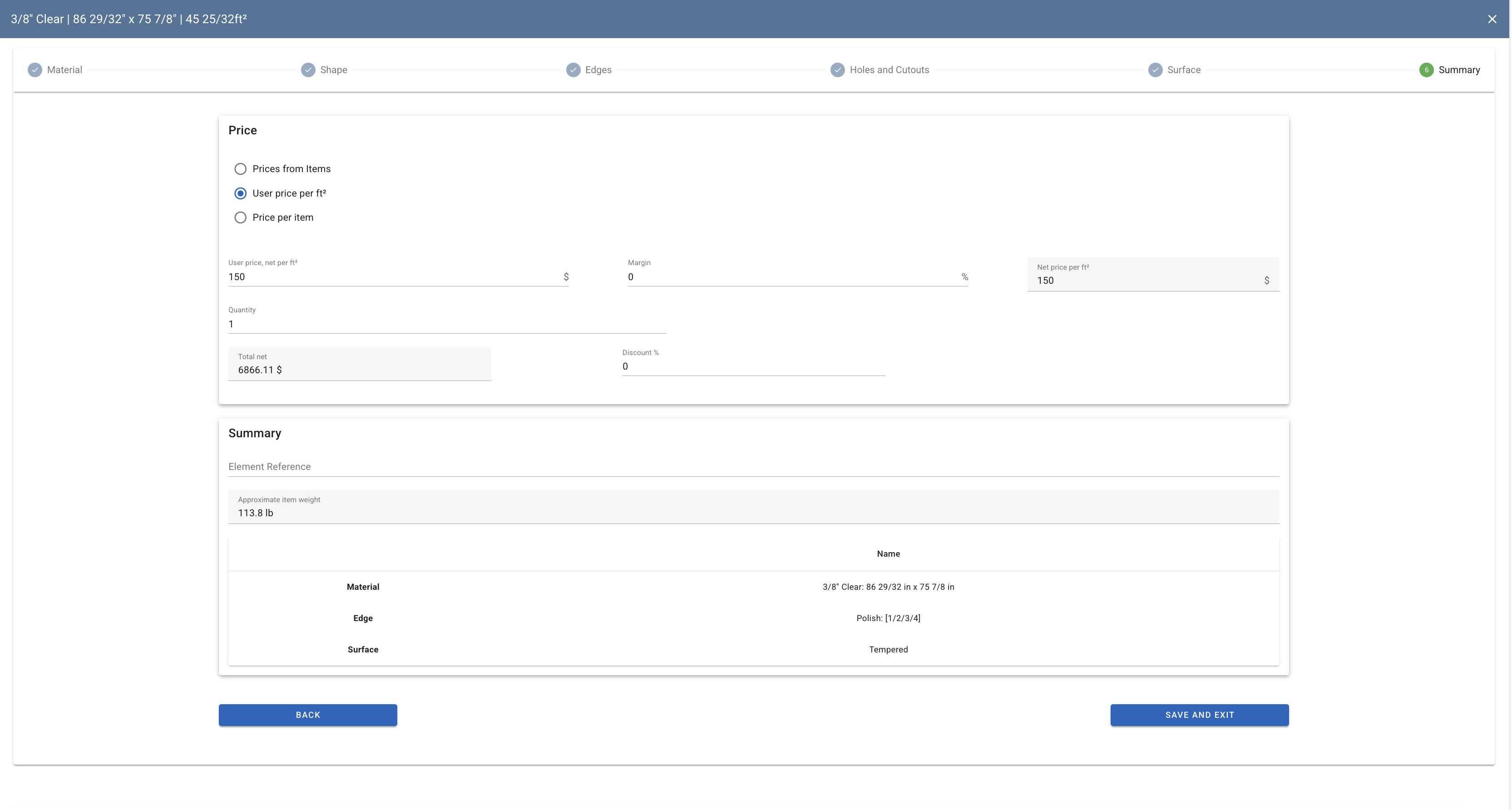Click the Shape step checkmark icon

(x=308, y=70)
